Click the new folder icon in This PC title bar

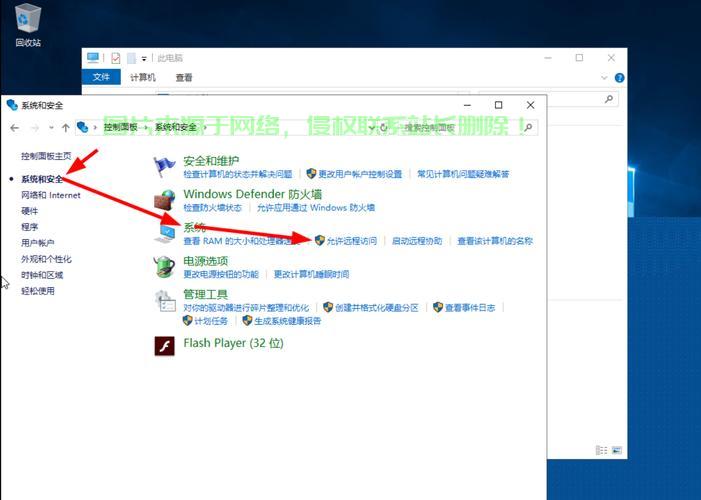coord(131,58)
